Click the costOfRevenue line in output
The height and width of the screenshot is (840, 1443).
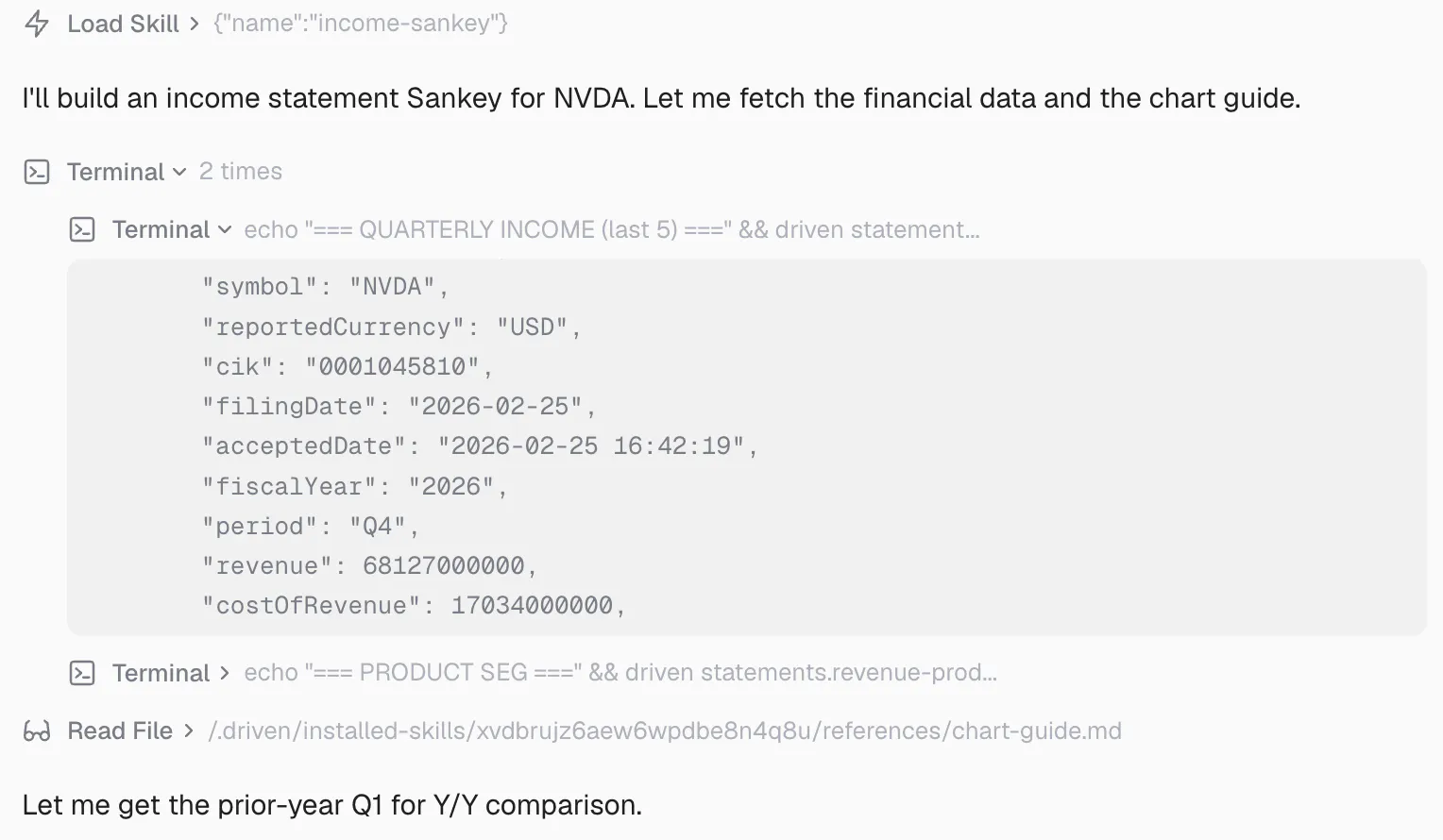414,606
